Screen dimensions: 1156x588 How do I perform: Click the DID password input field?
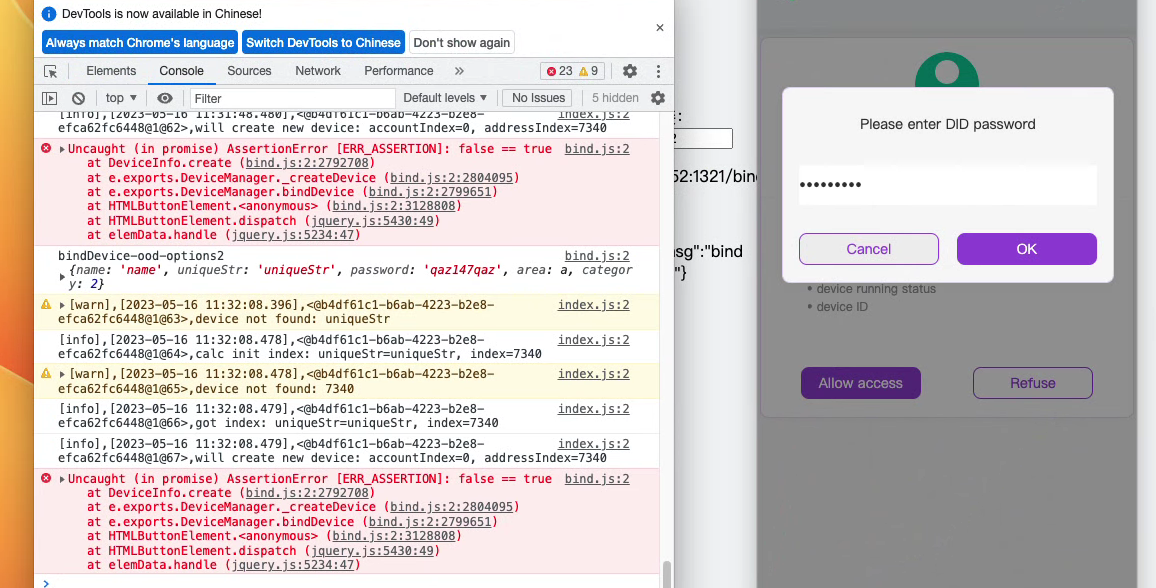point(945,185)
